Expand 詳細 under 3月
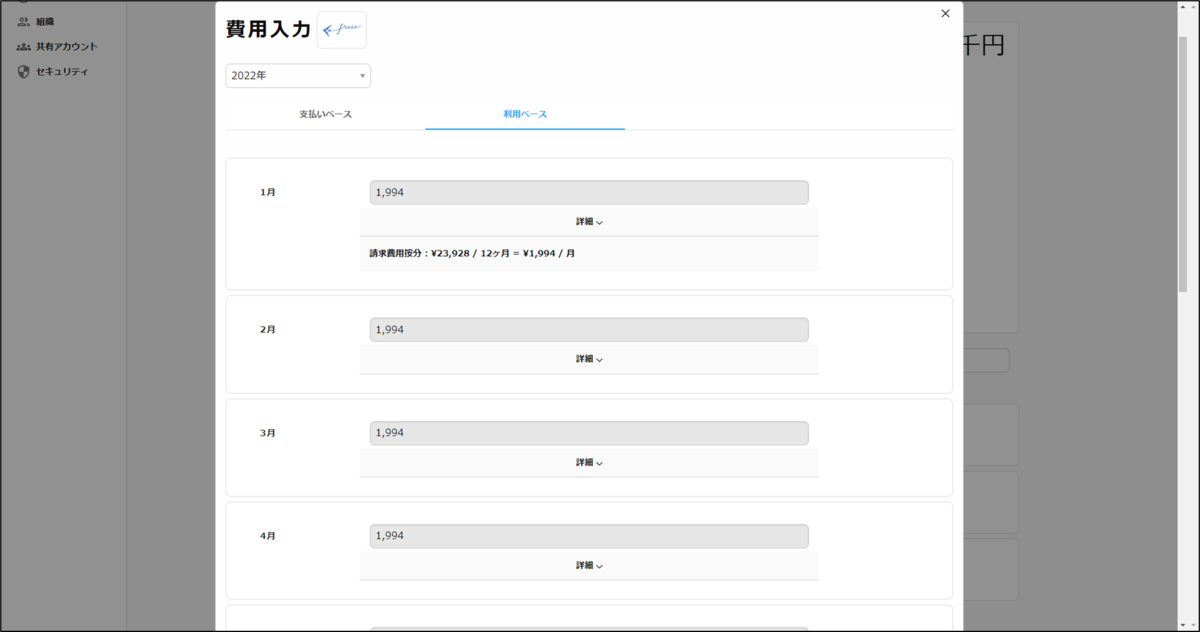Screen dimensions: 1200x632 point(589,463)
